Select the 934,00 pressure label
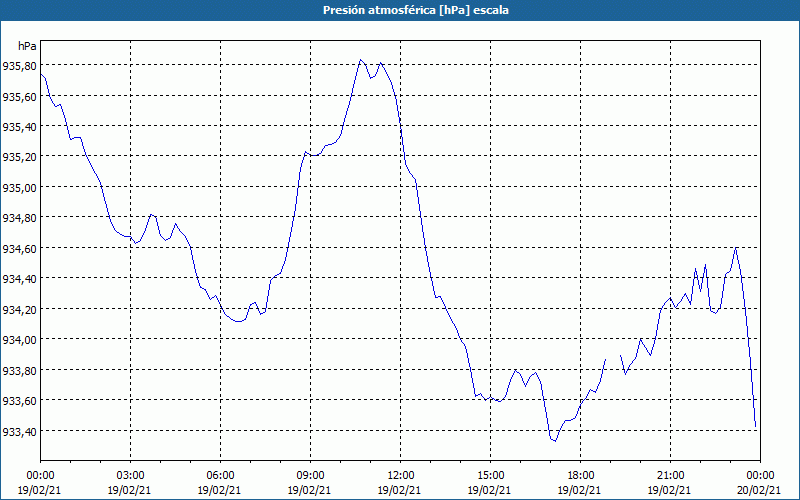 coord(19,340)
